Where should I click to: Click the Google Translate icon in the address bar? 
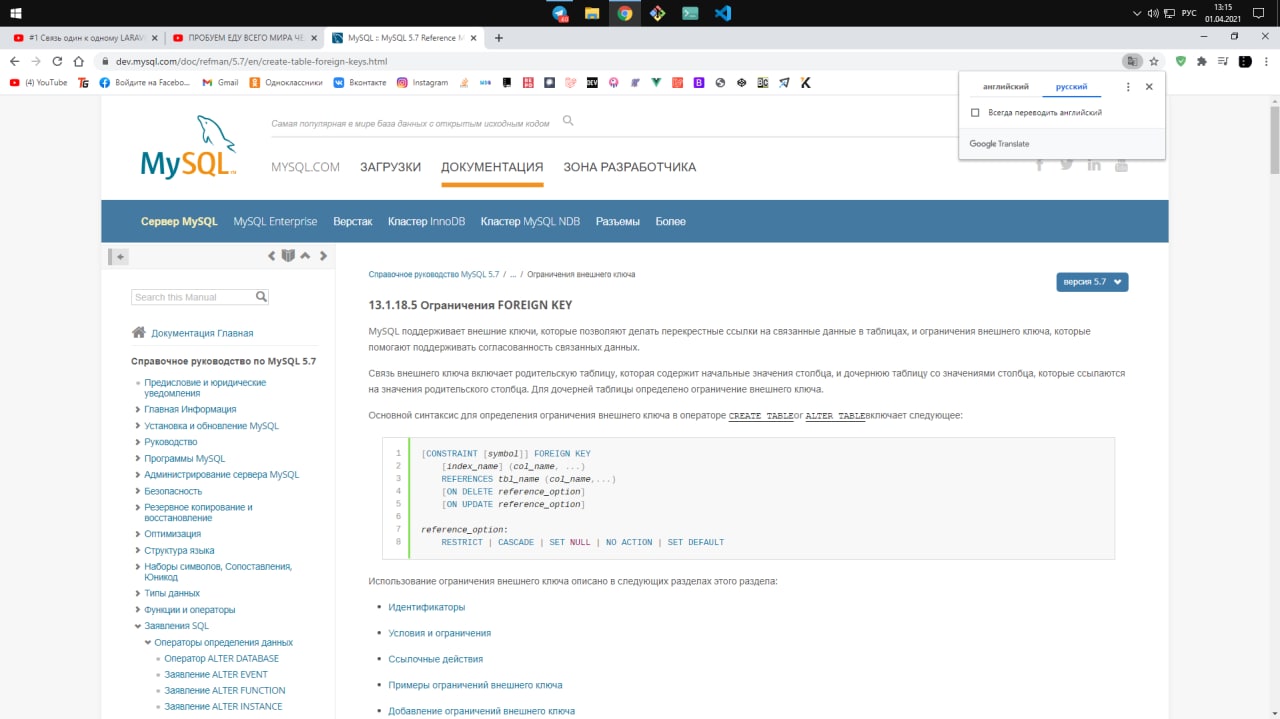click(1131, 61)
